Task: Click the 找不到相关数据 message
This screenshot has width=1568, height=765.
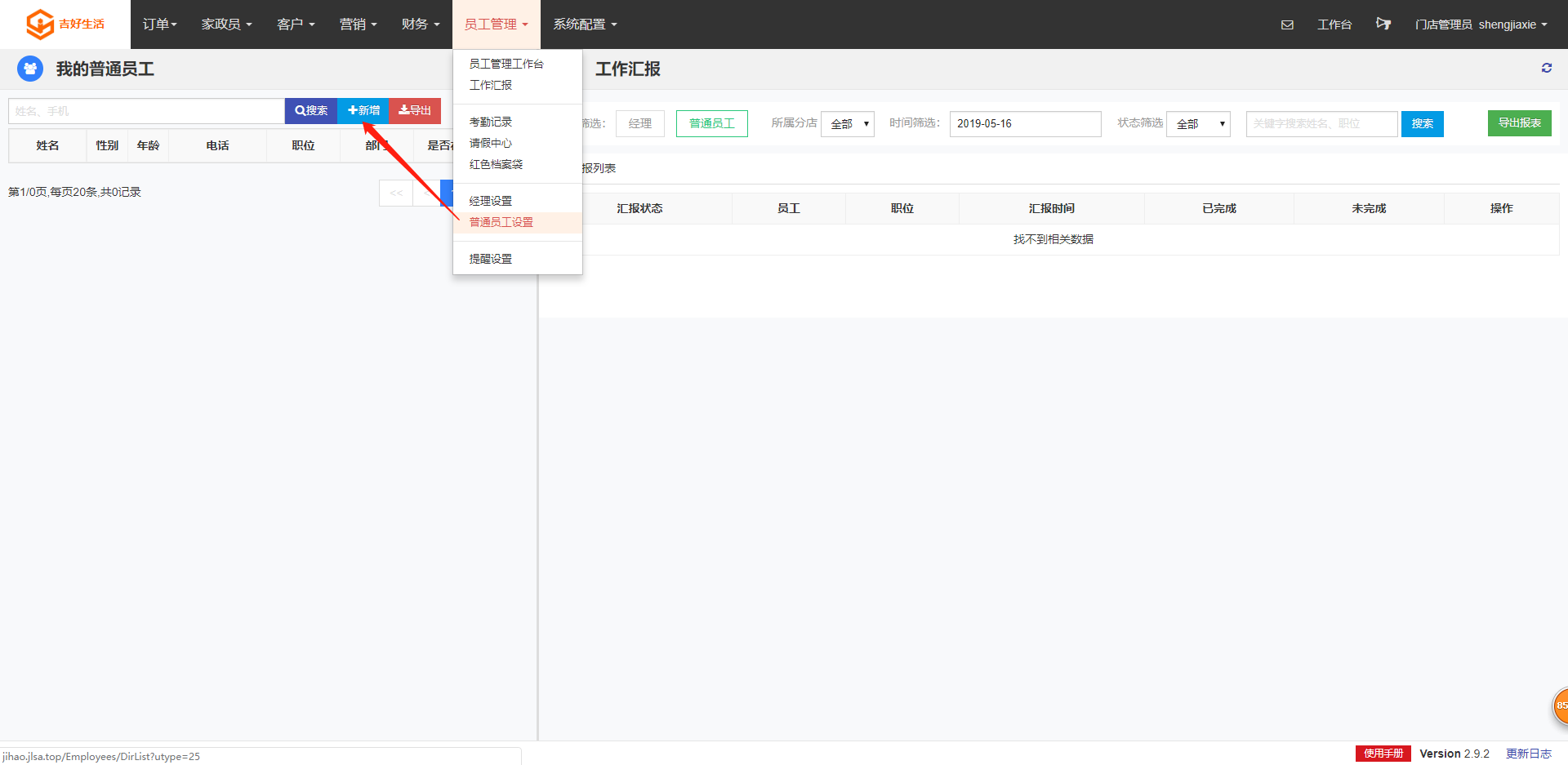Action: [x=1053, y=239]
